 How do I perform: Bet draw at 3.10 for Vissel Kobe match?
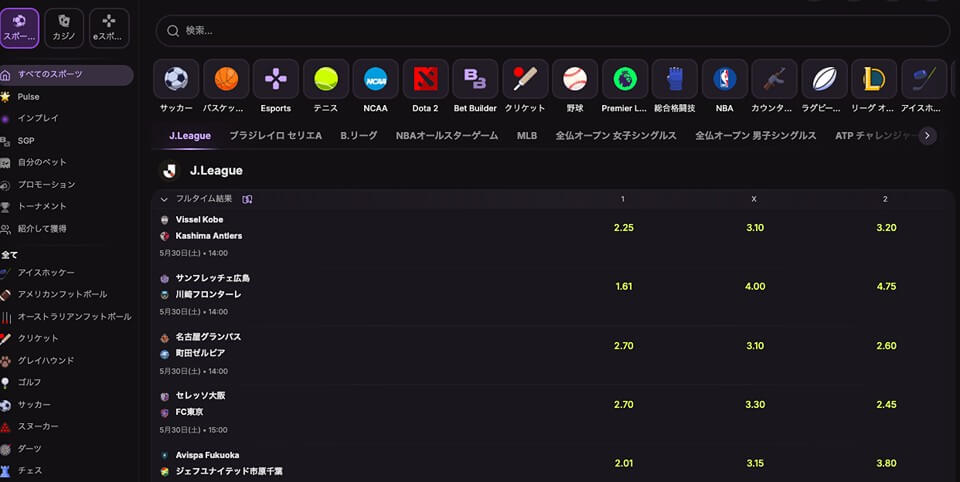(x=755, y=228)
